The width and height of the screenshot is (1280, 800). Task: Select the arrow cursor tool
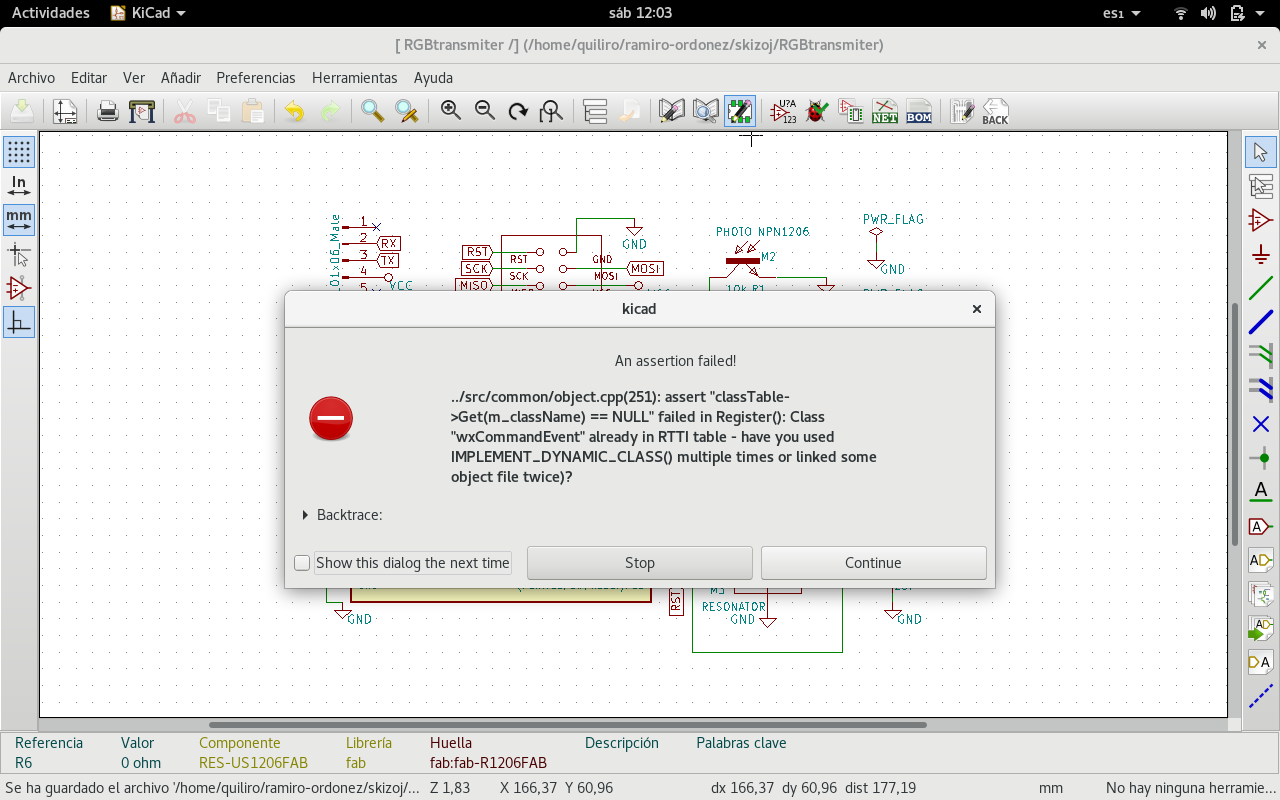(x=1260, y=152)
